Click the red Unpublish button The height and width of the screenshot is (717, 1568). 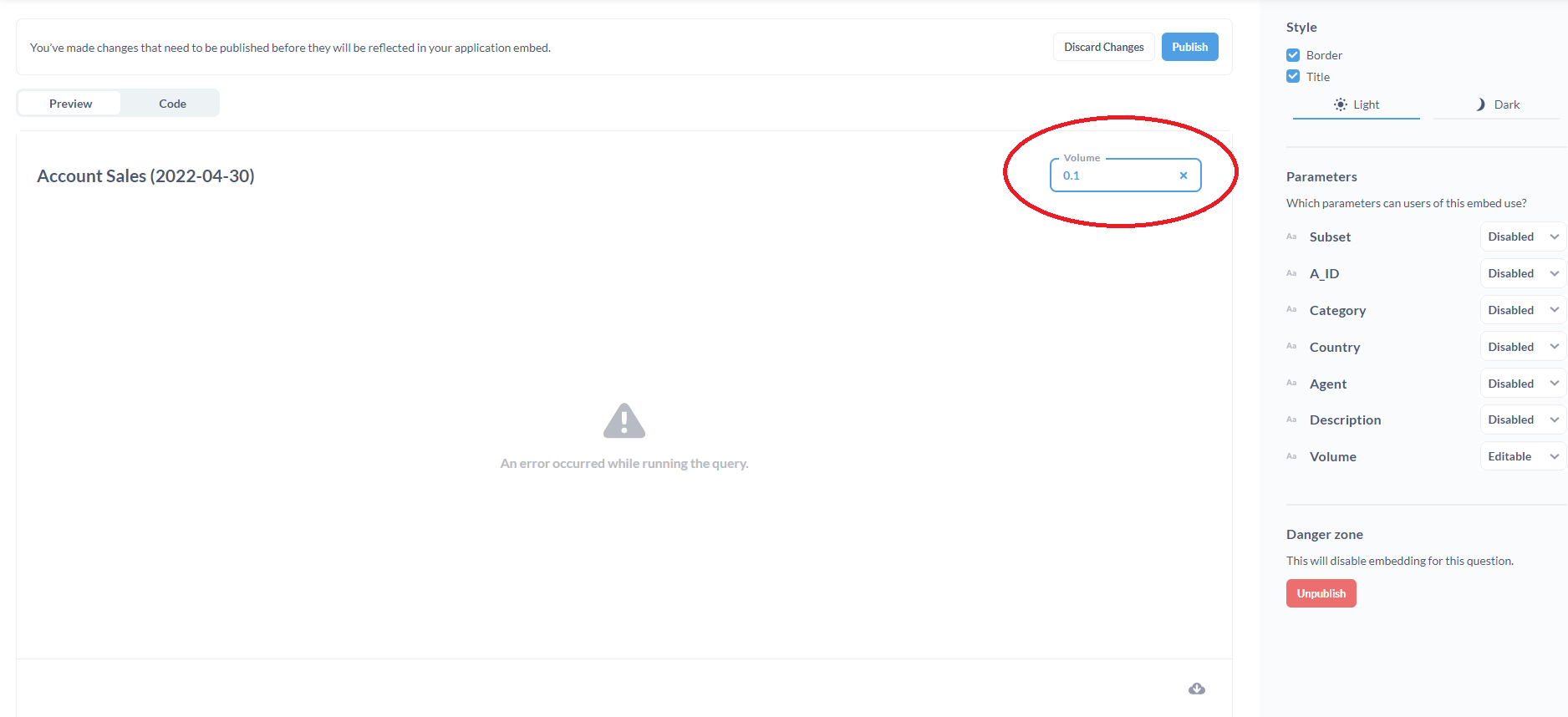pos(1321,593)
